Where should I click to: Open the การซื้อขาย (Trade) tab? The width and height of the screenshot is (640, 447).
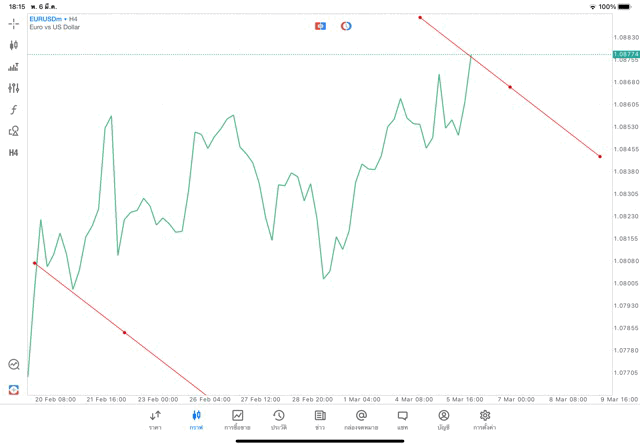[x=237, y=420]
